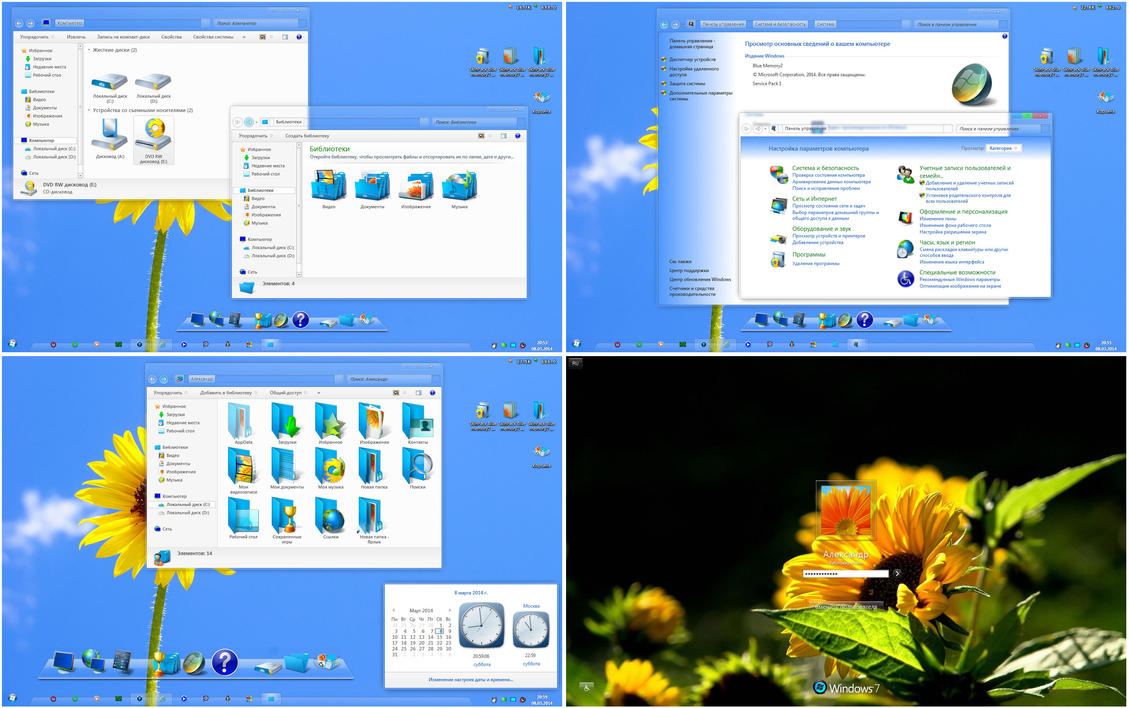The image size is (1129, 708).
Task: Open the Сохраненные игры trophy folder
Action: [x=286, y=515]
